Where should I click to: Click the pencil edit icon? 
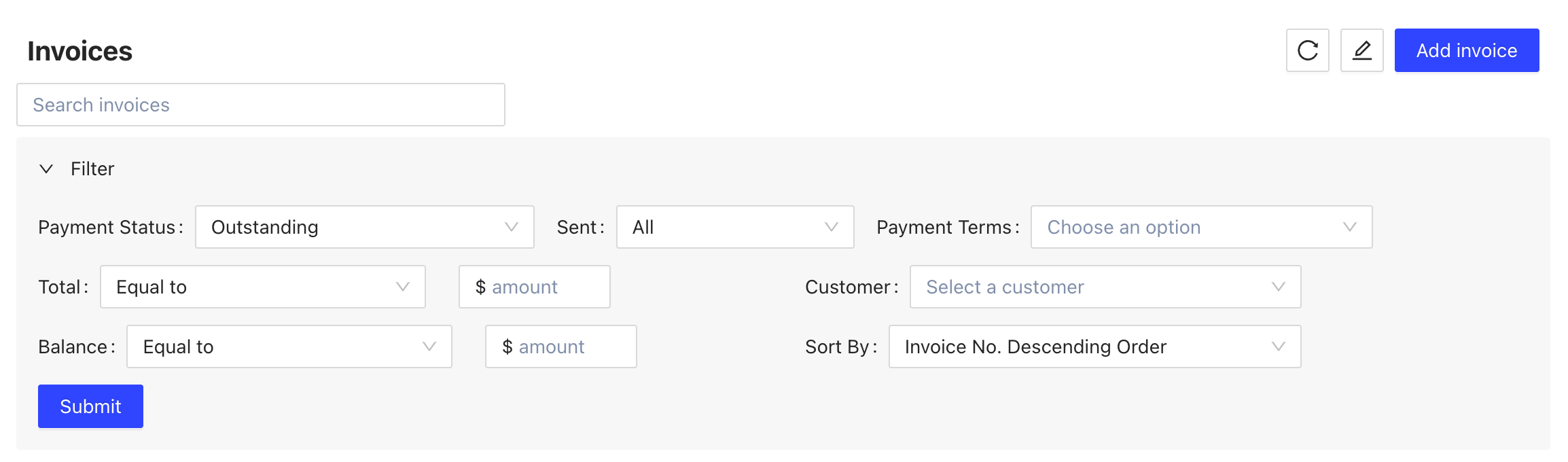(1361, 50)
